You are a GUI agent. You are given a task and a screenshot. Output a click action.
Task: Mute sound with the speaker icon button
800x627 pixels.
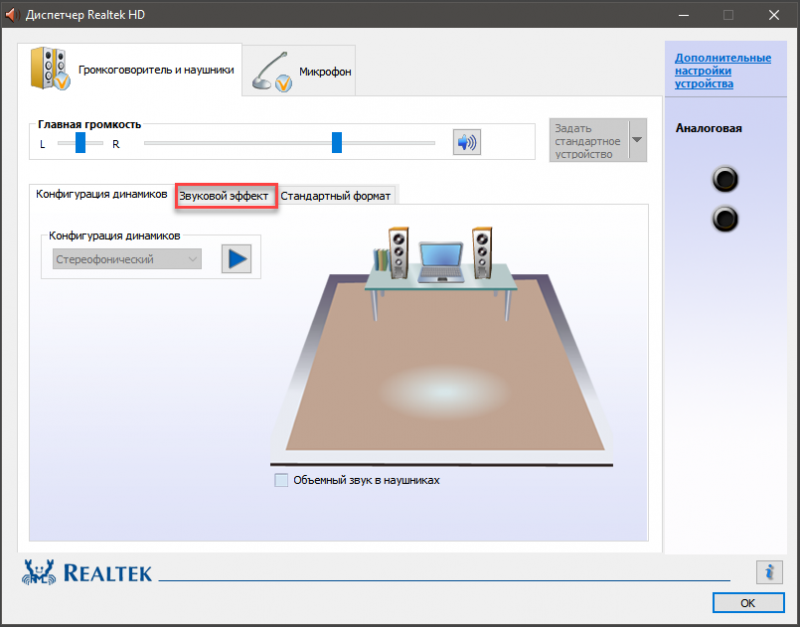(x=466, y=142)
